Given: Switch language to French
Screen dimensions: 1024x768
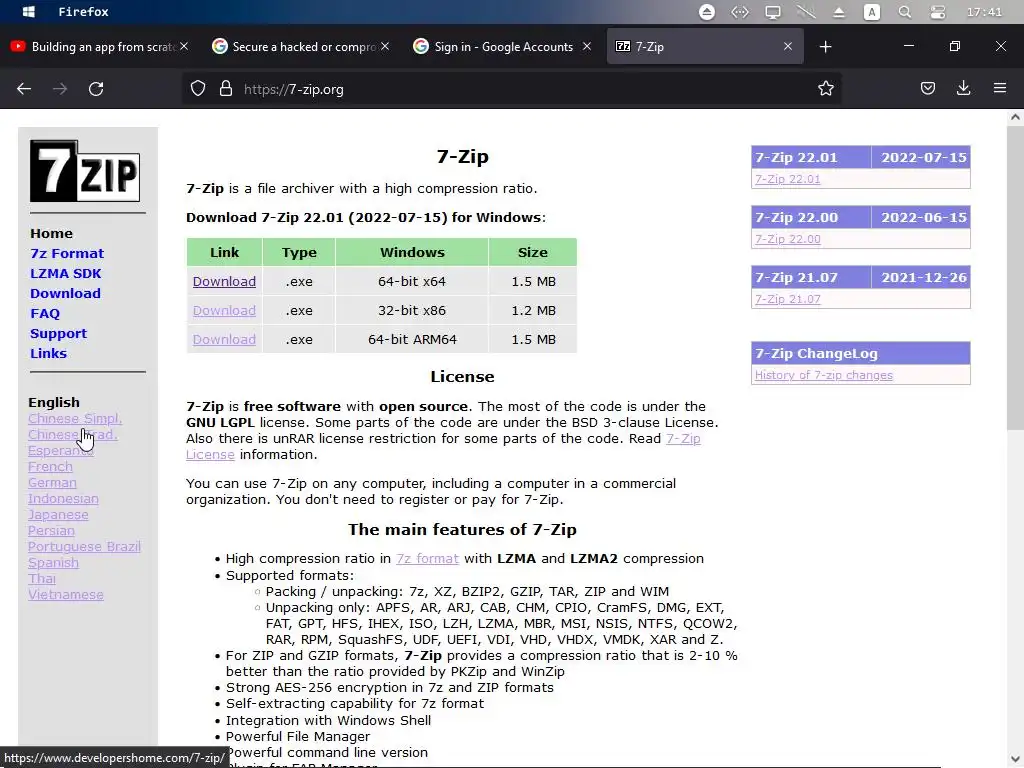Looking at the screenshot, I should pyautogui.click(x=50, y=466).
